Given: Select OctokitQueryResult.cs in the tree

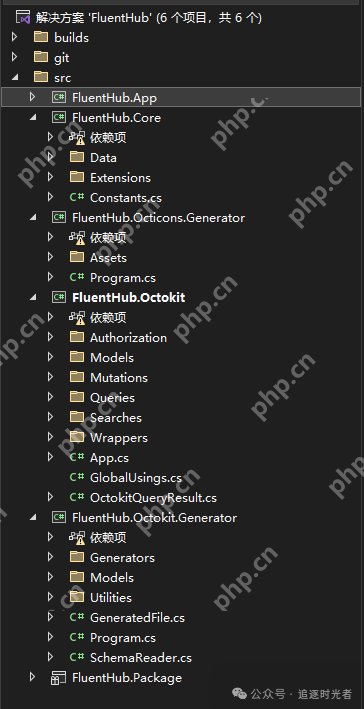Looking at the screenshot, I should (153, 497).
